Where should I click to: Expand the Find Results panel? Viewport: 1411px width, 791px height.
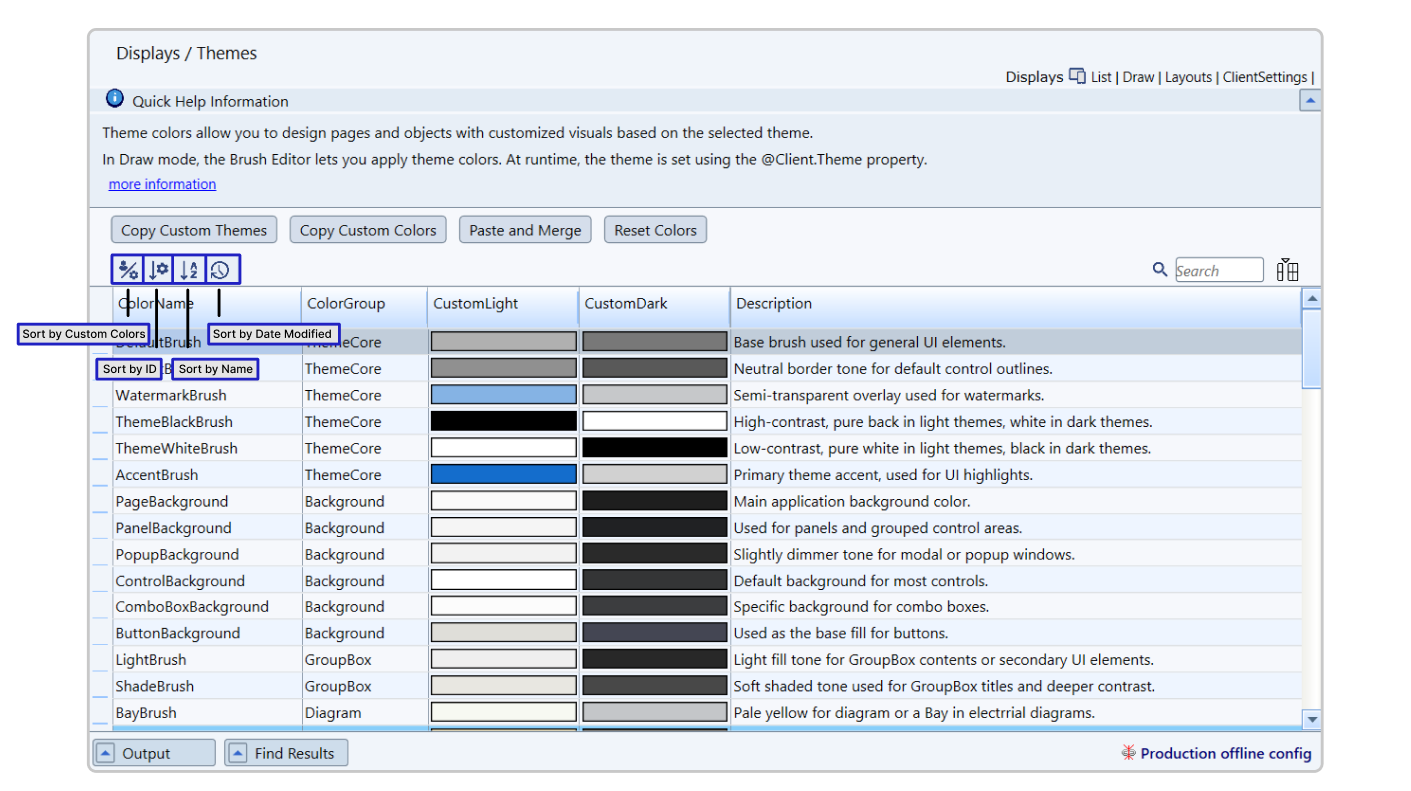click(x=237, y=753)
